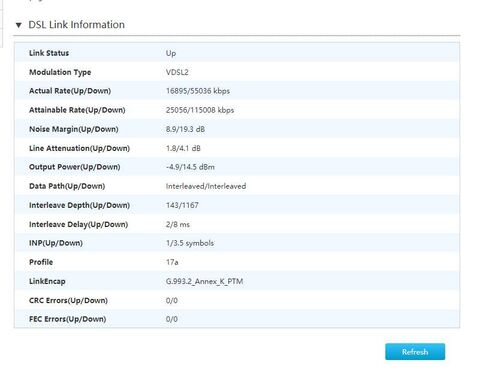The height and width of the screenshot is (372, 480).
Task: Select the 17a profile value
Action: [x=172, y=262]
